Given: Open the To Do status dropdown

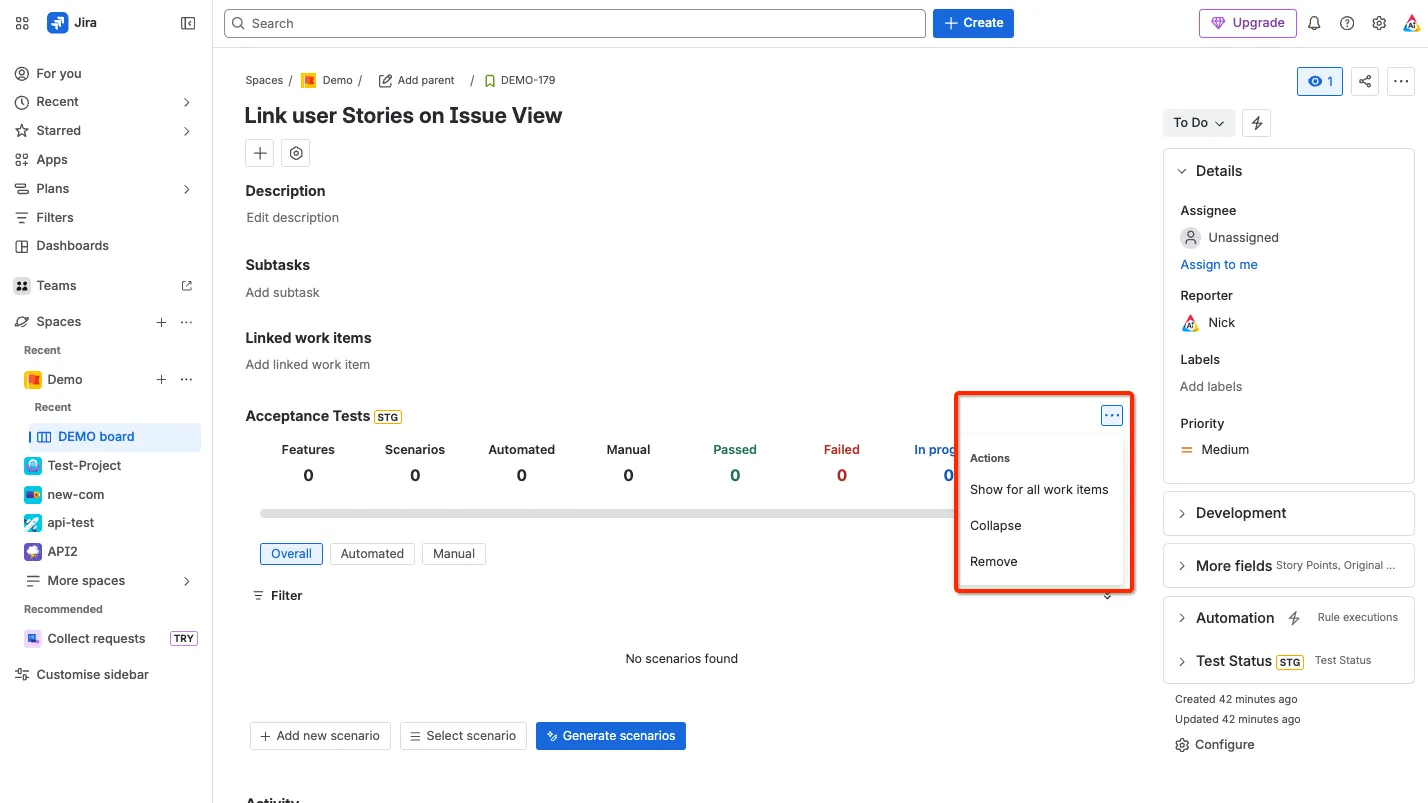Looking at the screenshot, I should coord(1199,123).
